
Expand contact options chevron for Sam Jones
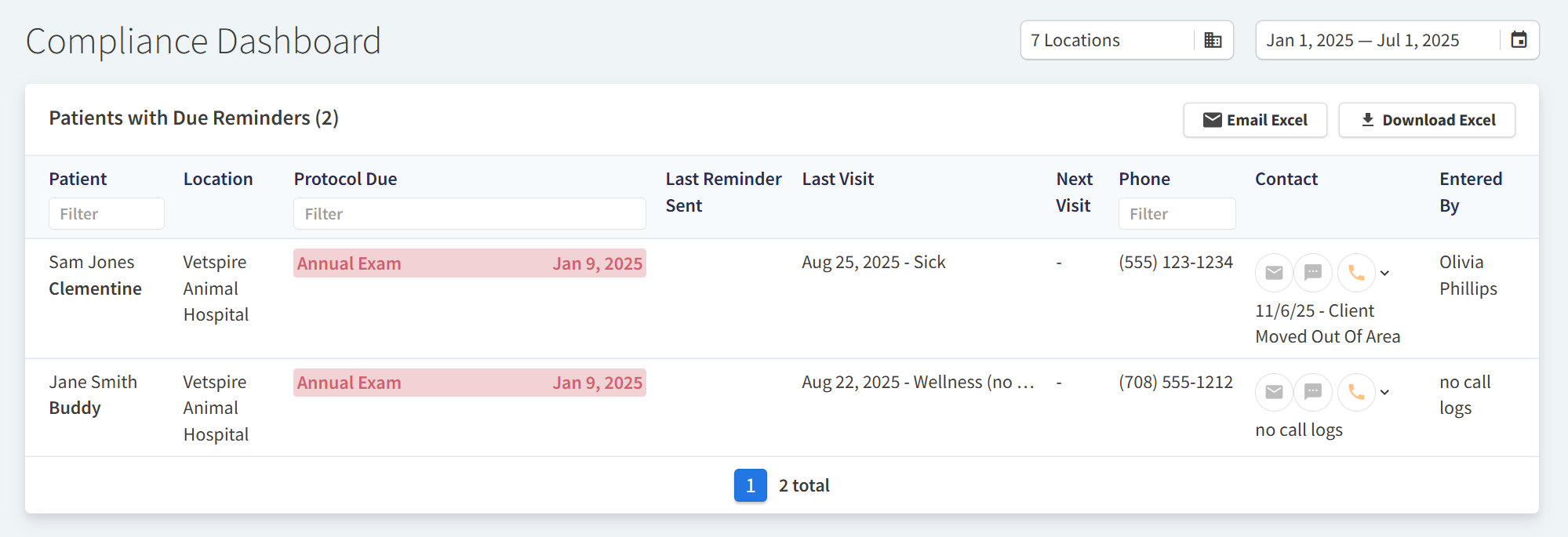[1385, 273]
